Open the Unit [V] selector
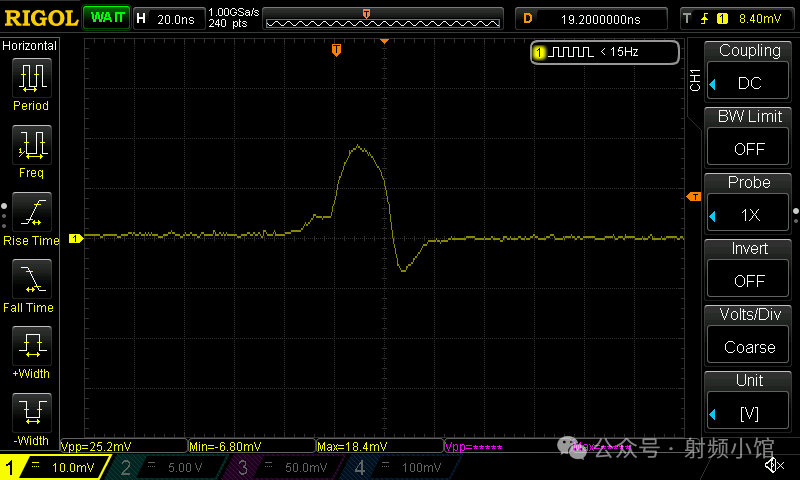The image size is (800, 480). (x=749, y=413)
